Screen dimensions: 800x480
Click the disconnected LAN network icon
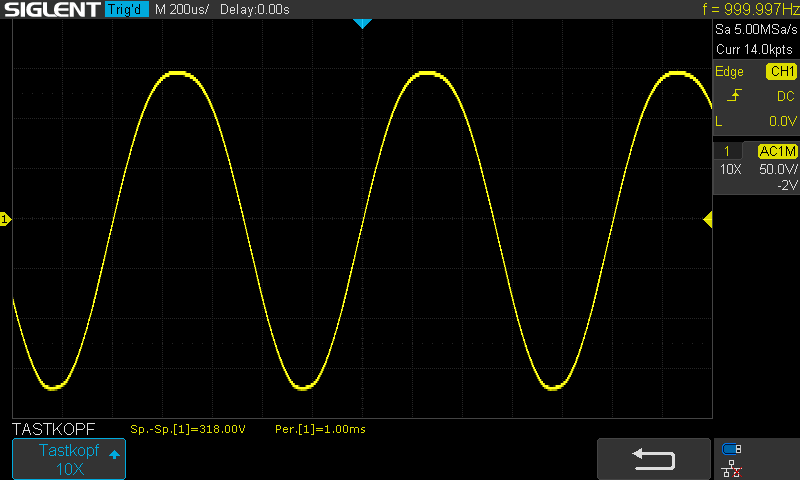click(732, 468)
